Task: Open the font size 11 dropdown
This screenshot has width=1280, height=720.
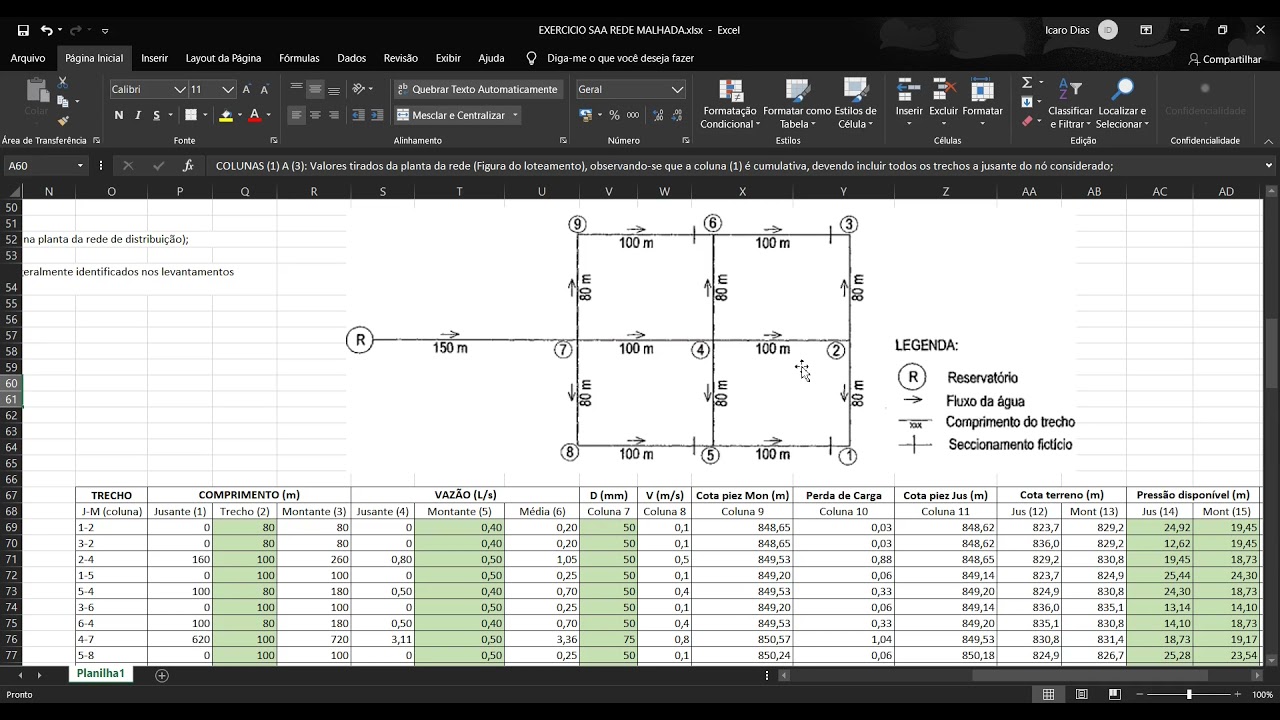Action: [228, 89]
